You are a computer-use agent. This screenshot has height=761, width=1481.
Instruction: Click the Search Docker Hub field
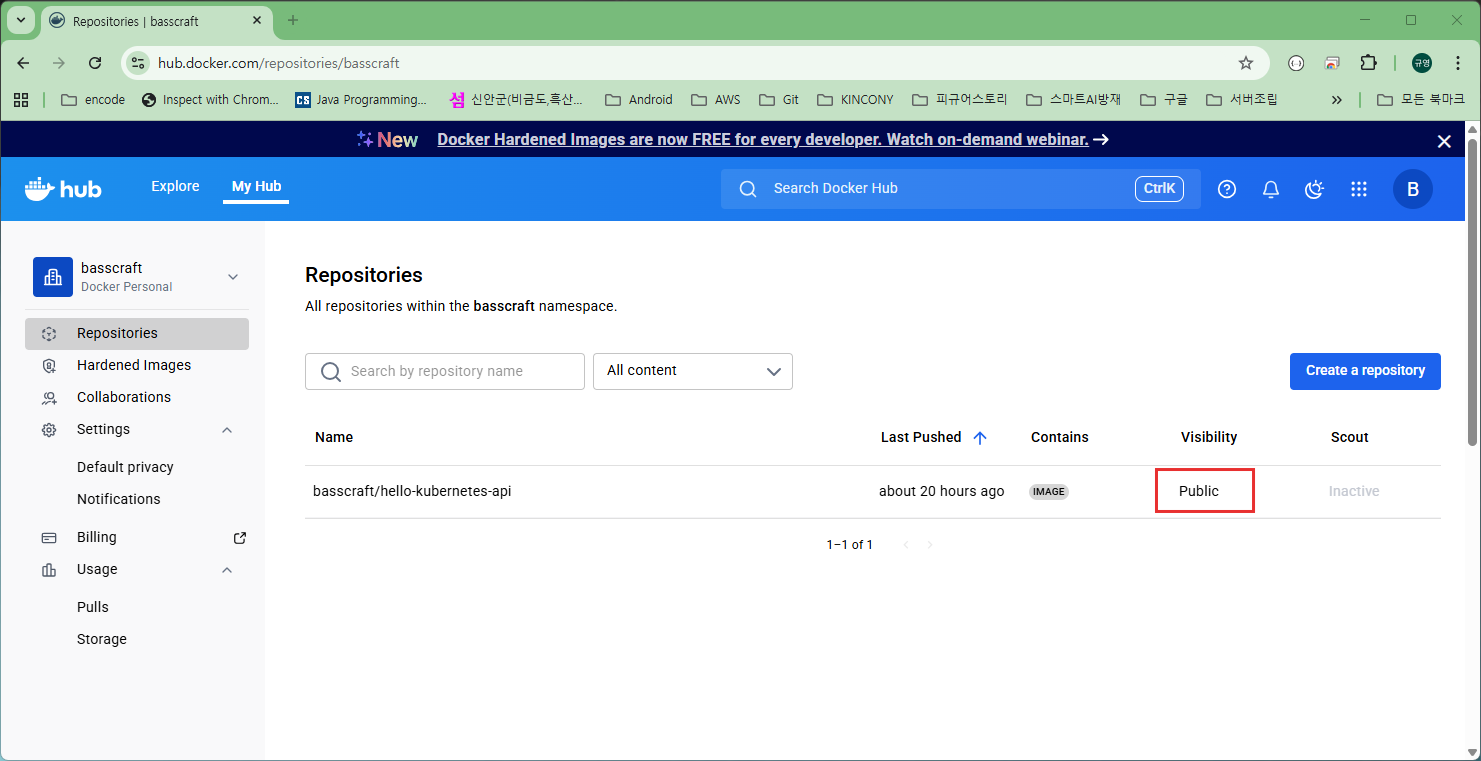coord(960,189)
